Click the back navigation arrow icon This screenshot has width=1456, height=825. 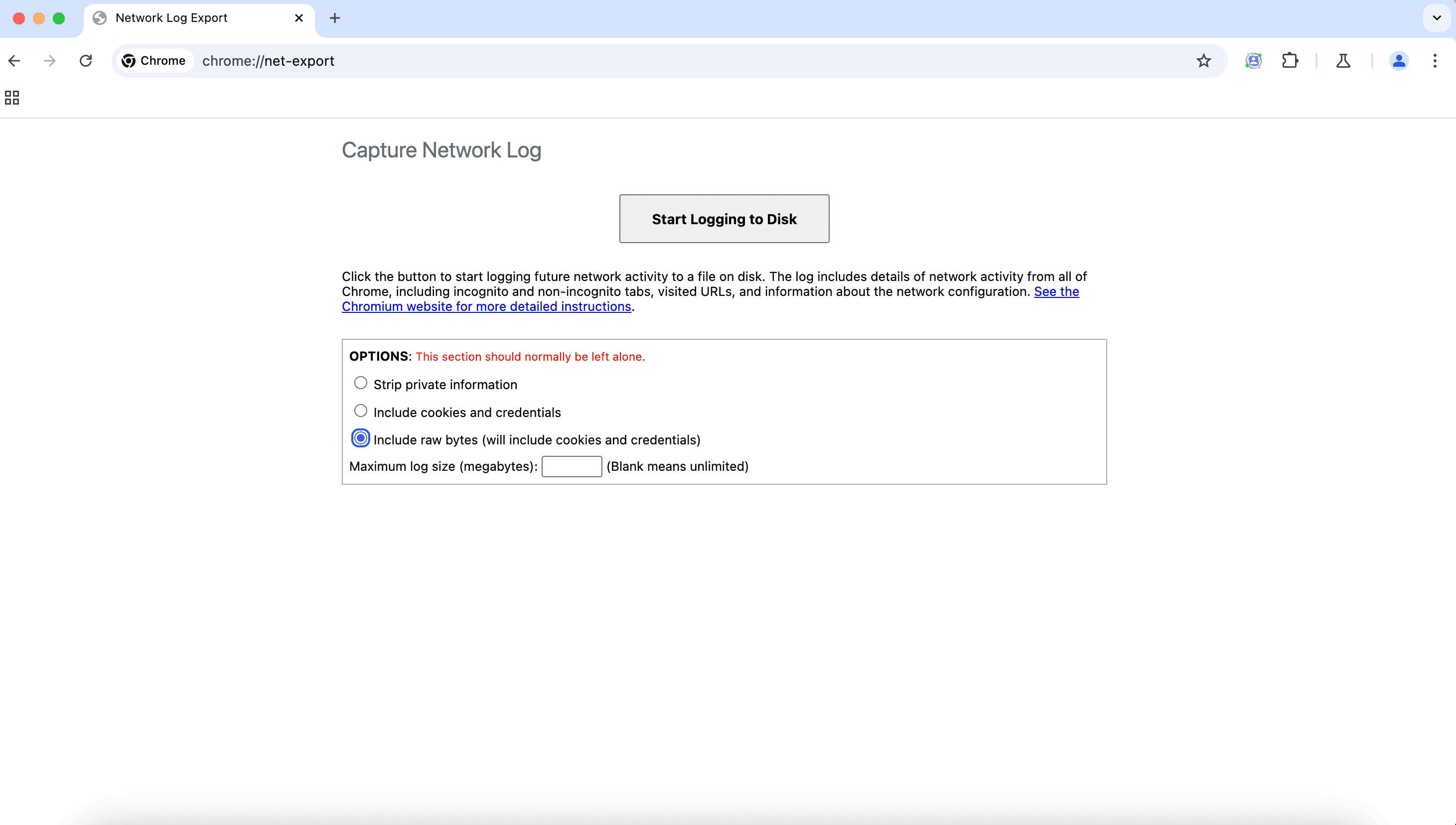tap(14, 61)
